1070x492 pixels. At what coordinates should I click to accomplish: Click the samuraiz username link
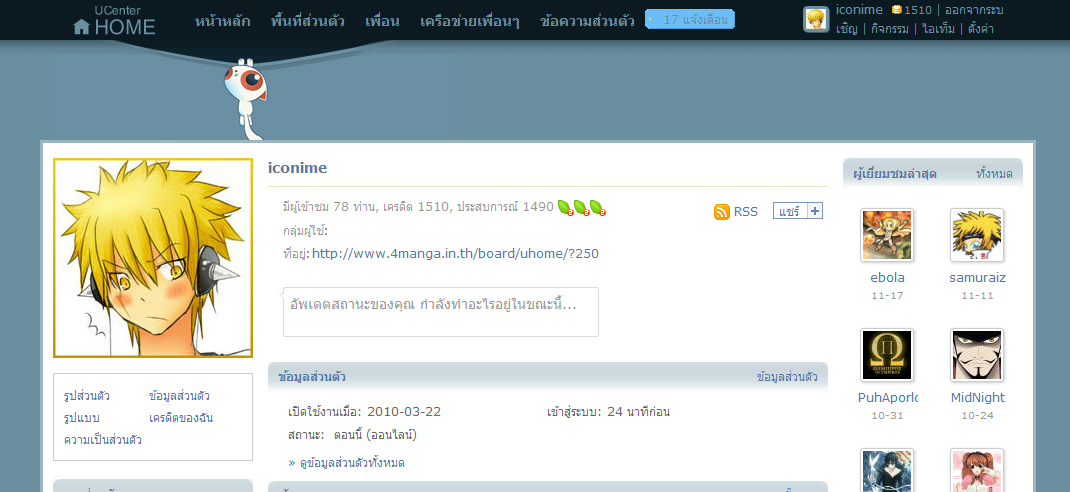(977, 278)
